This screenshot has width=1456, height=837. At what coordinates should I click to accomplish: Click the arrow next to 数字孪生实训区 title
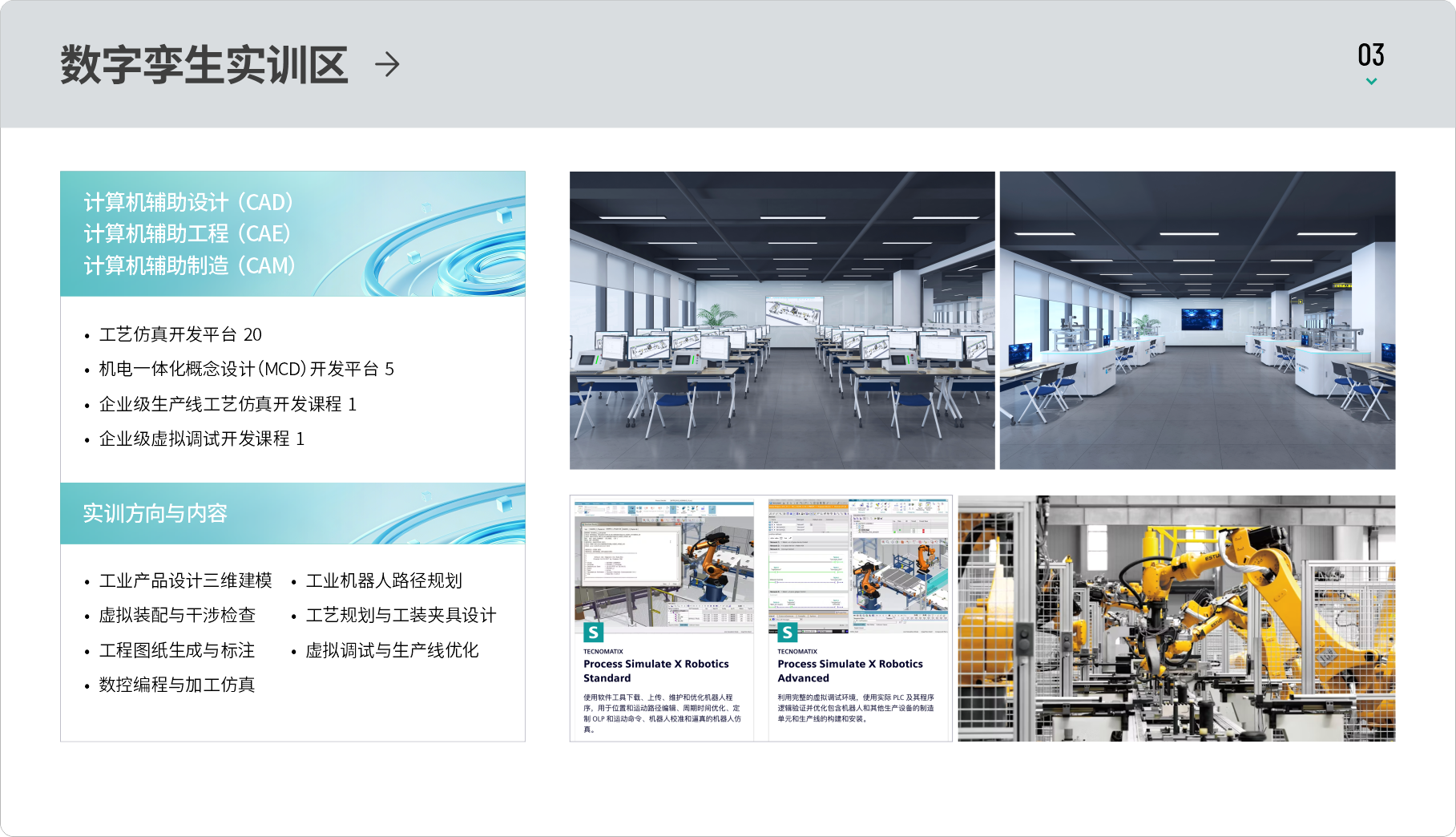click(387, 64)
